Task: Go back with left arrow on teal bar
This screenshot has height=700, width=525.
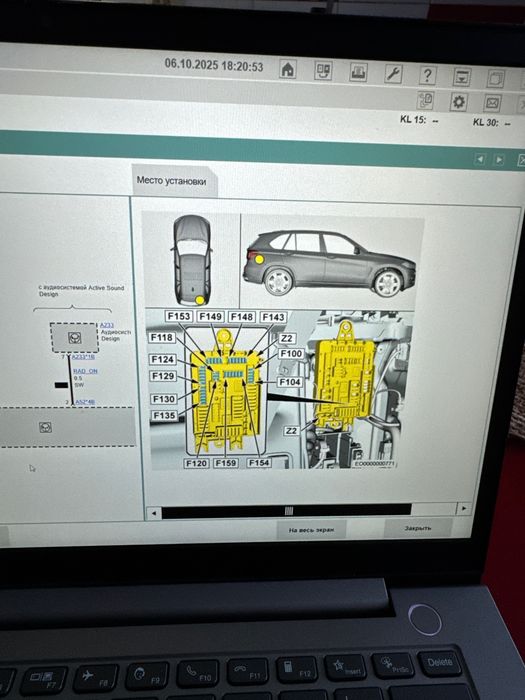Action: click(x=479, y=159)
